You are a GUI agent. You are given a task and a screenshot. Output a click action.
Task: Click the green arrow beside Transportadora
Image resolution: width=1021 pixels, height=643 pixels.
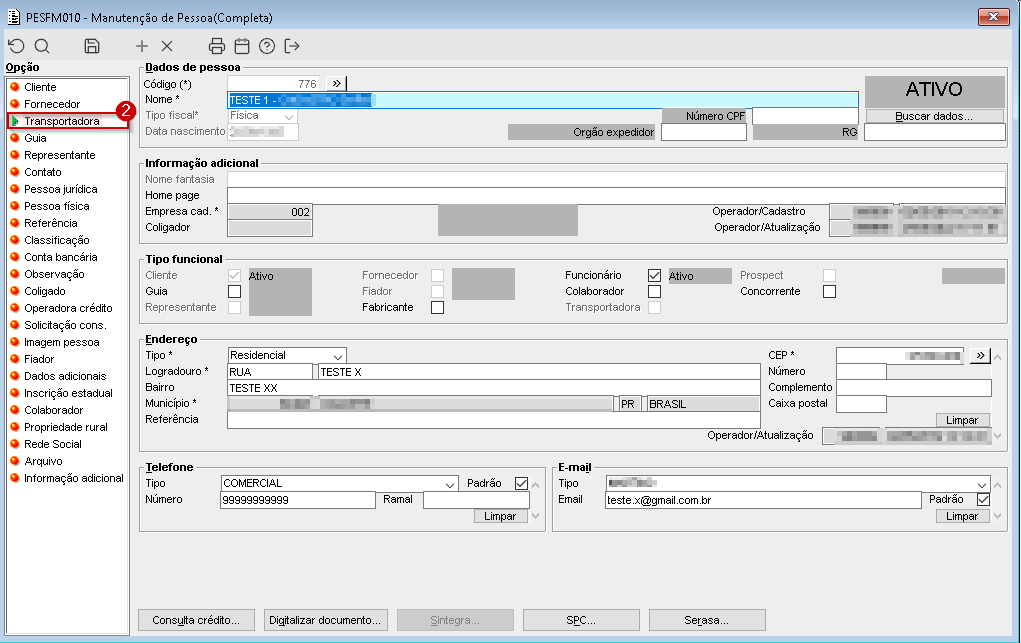pyautogui.click(x=15, y=121)
